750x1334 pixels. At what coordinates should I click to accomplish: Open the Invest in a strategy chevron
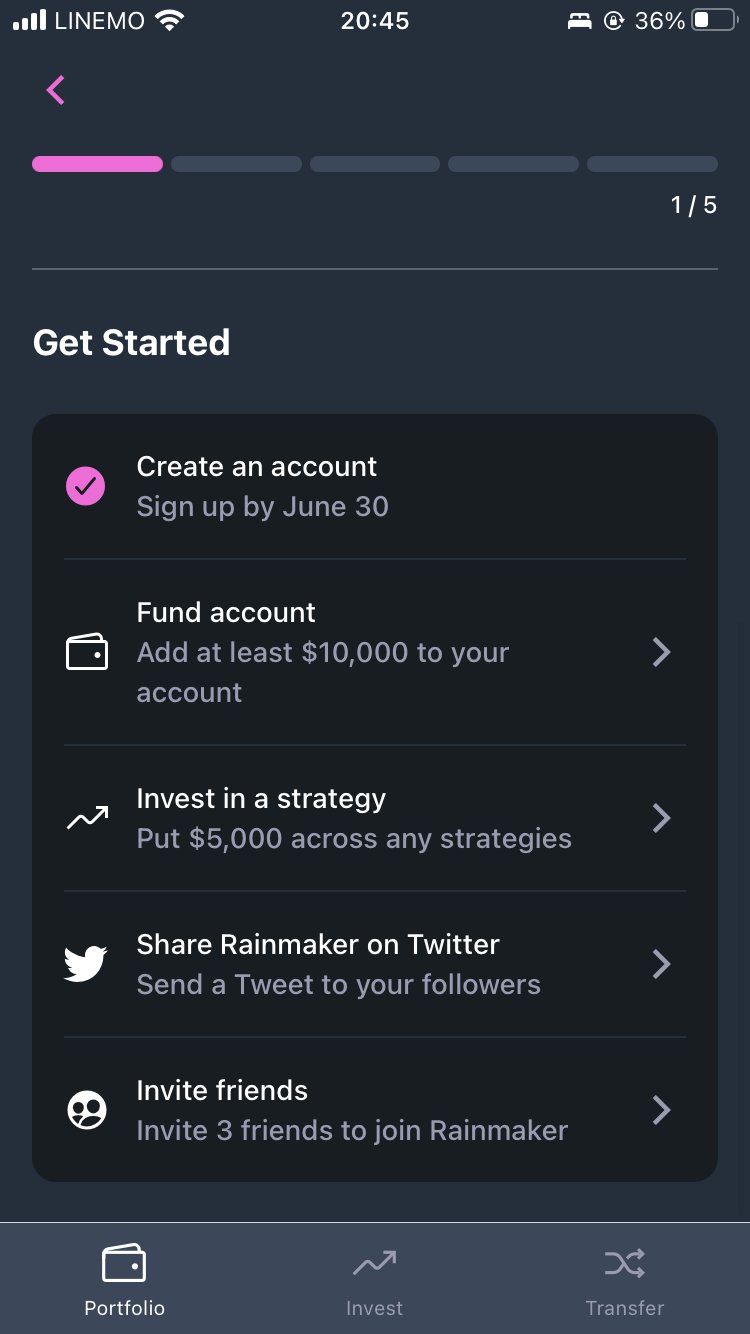[x=661, y=819]
